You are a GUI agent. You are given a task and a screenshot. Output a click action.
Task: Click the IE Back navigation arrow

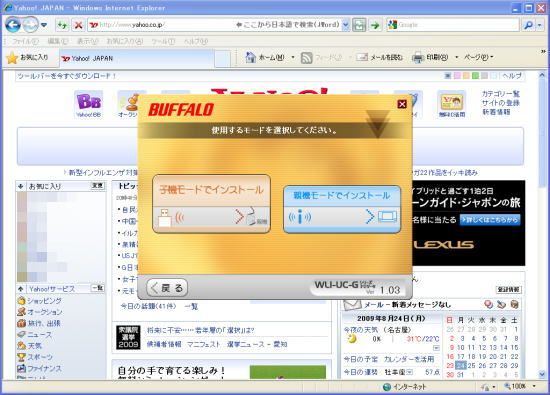coord(13,25)
